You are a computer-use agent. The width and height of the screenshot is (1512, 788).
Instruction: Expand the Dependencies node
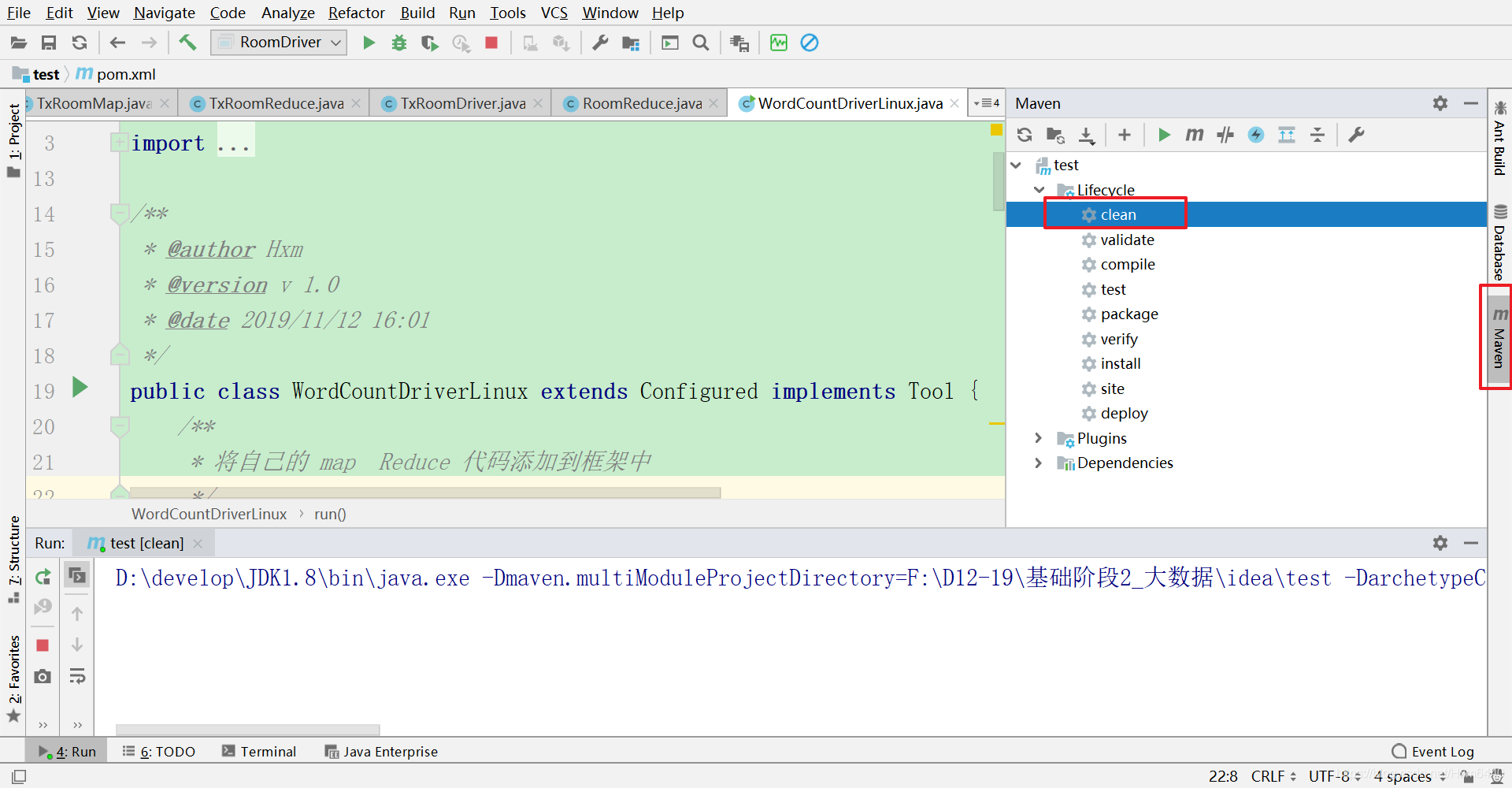[x=1039, y=463]
